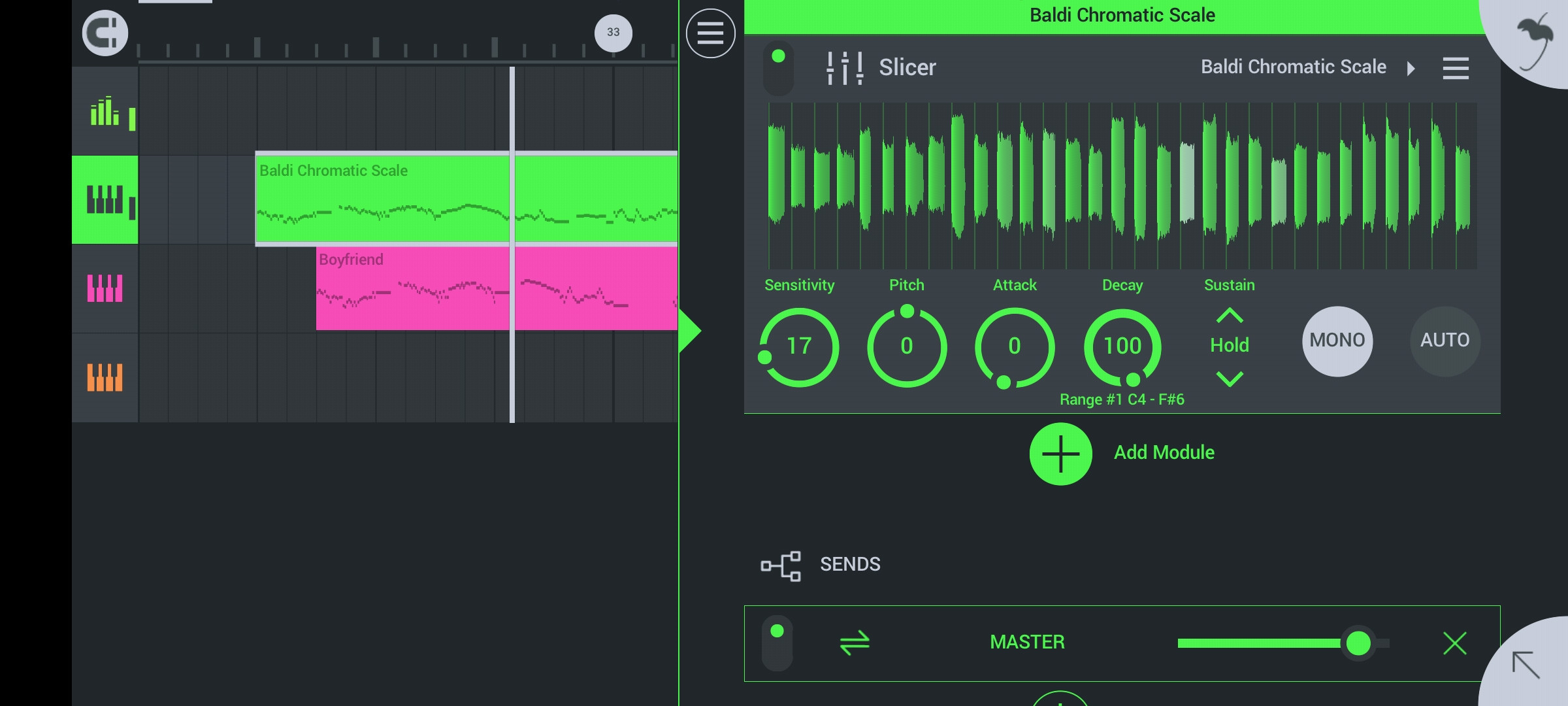
Task: Select the orange piano track icon
Action: [x=105, y=376]
